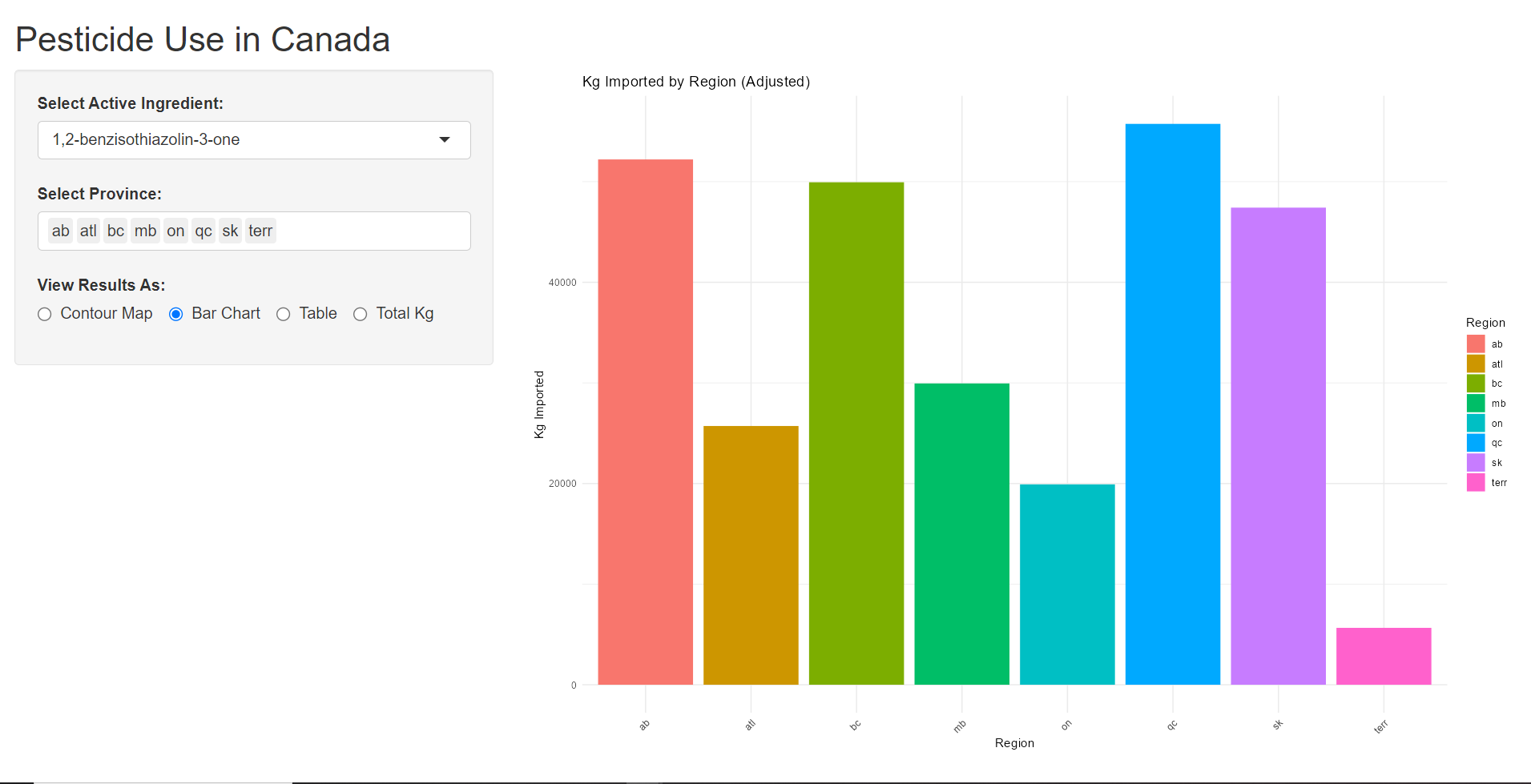Click the small pink terr bar
Image resolution: width=1531 pixels, height=784 pixels.
click(1384, 656)
